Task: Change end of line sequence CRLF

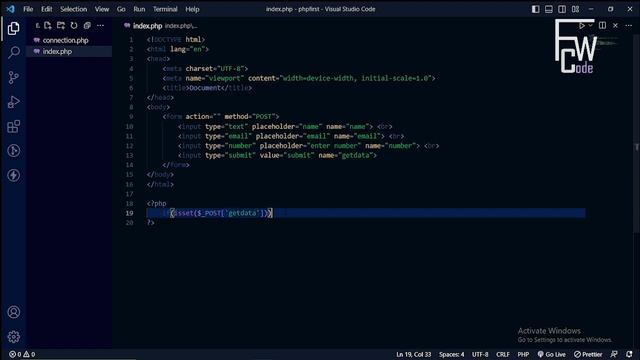Action: pos(502,354)
